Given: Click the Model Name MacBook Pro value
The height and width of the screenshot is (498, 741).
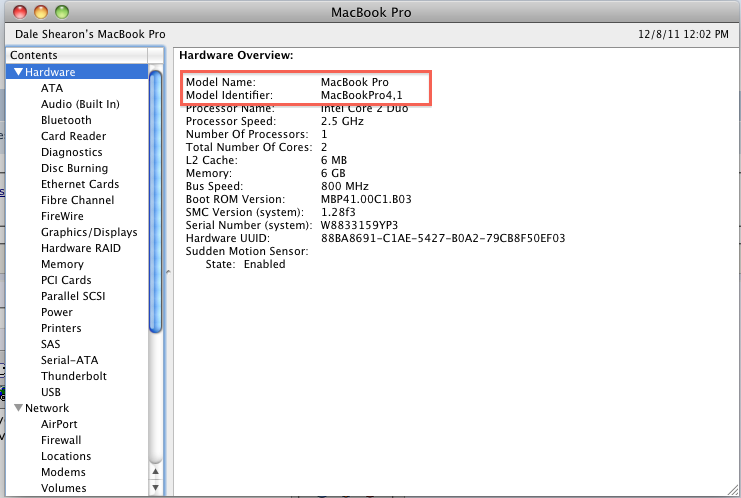Looking at the screenshot, I should [x=354, y=82].
